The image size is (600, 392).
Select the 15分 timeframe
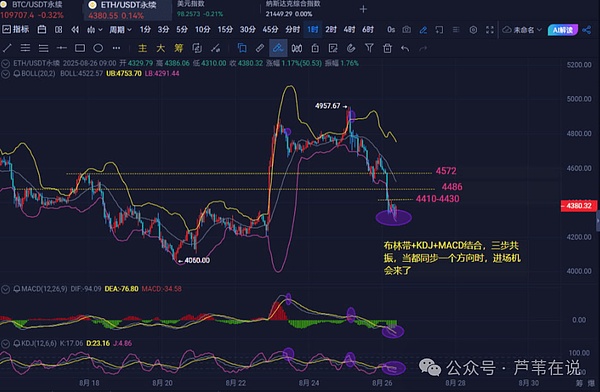(x=225, y=29)
